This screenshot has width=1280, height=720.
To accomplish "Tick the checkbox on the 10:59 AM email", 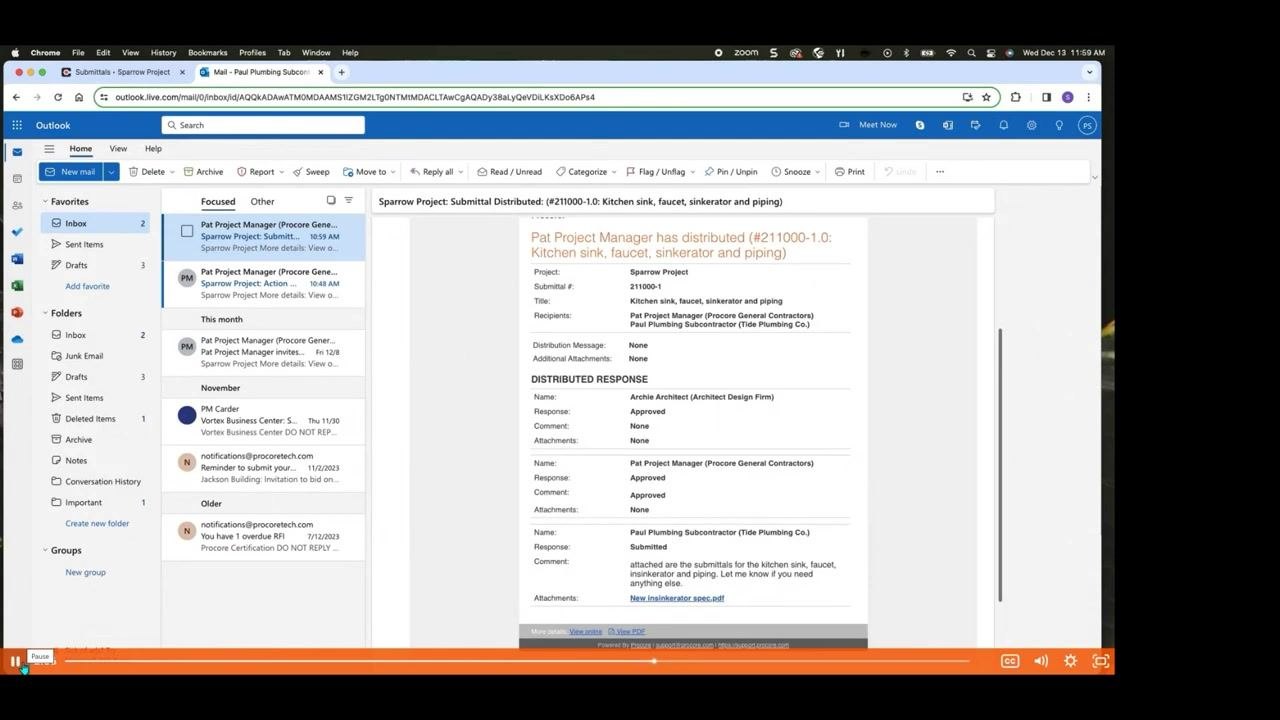I will (x=187, y=231).
